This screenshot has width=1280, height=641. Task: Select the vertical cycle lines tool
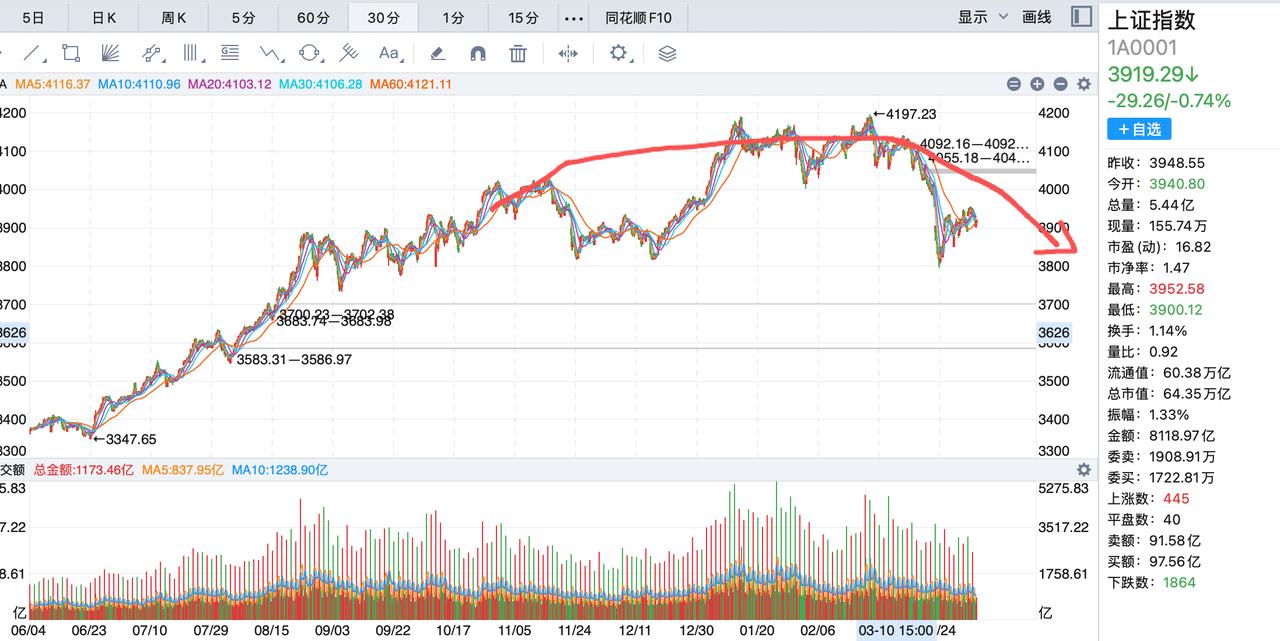coord(191,53)
